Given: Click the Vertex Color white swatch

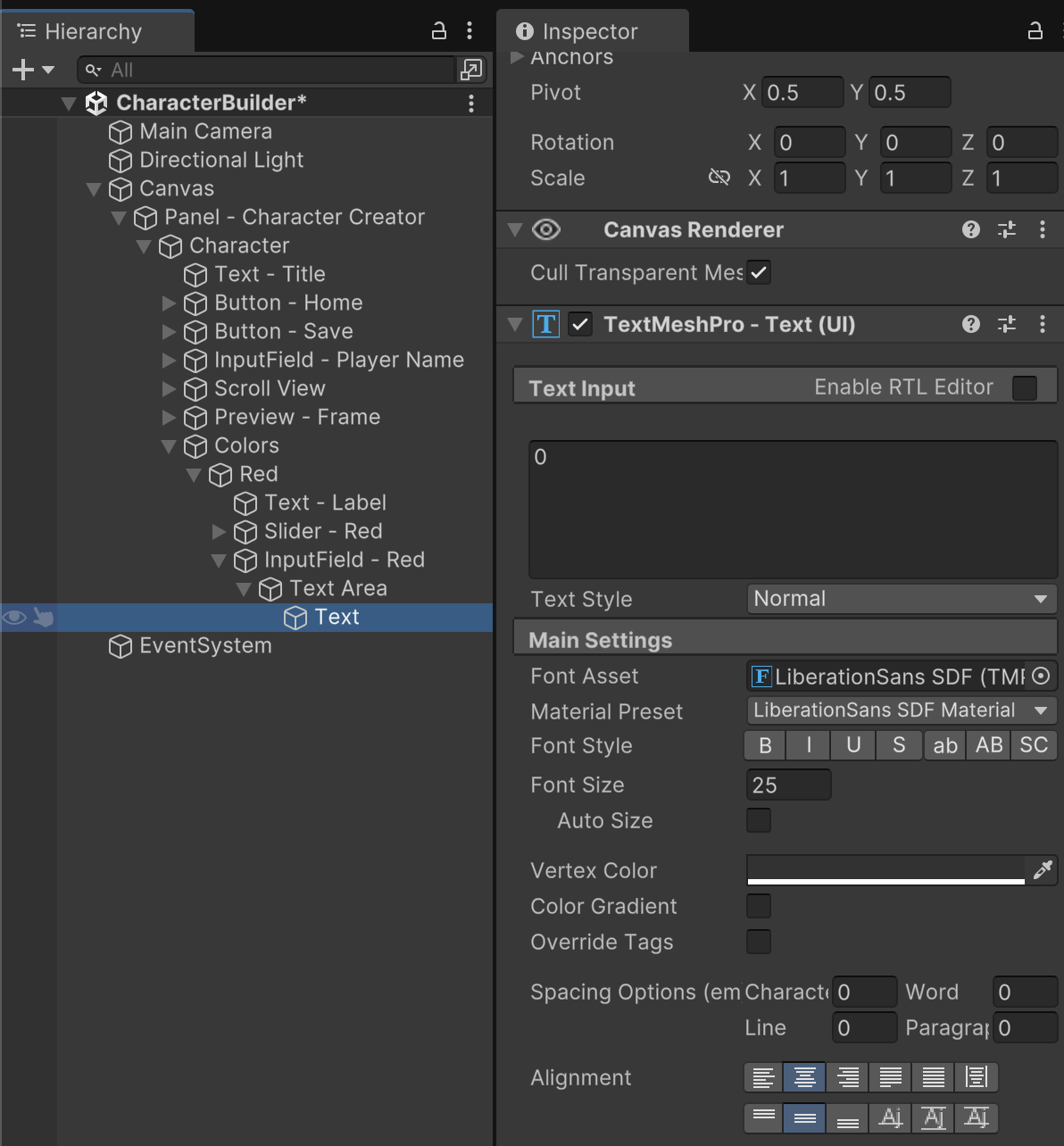Looking at the screenshot, I should coord(885,869).
